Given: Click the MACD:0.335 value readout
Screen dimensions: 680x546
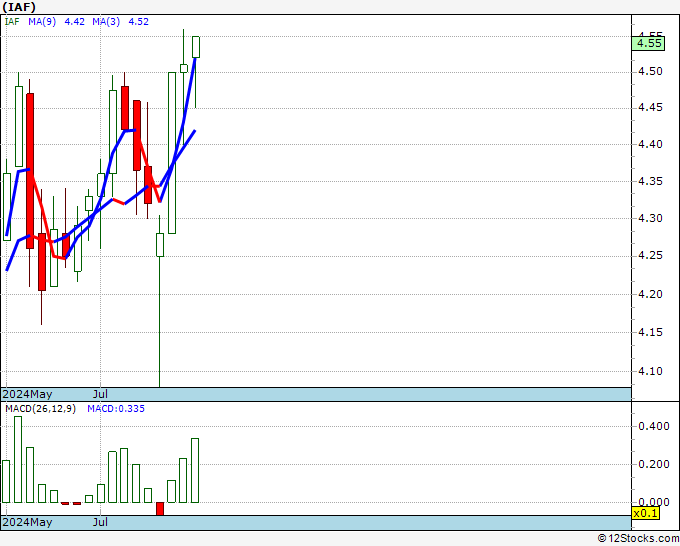Looking at the screenshot, I should (116, 409).
